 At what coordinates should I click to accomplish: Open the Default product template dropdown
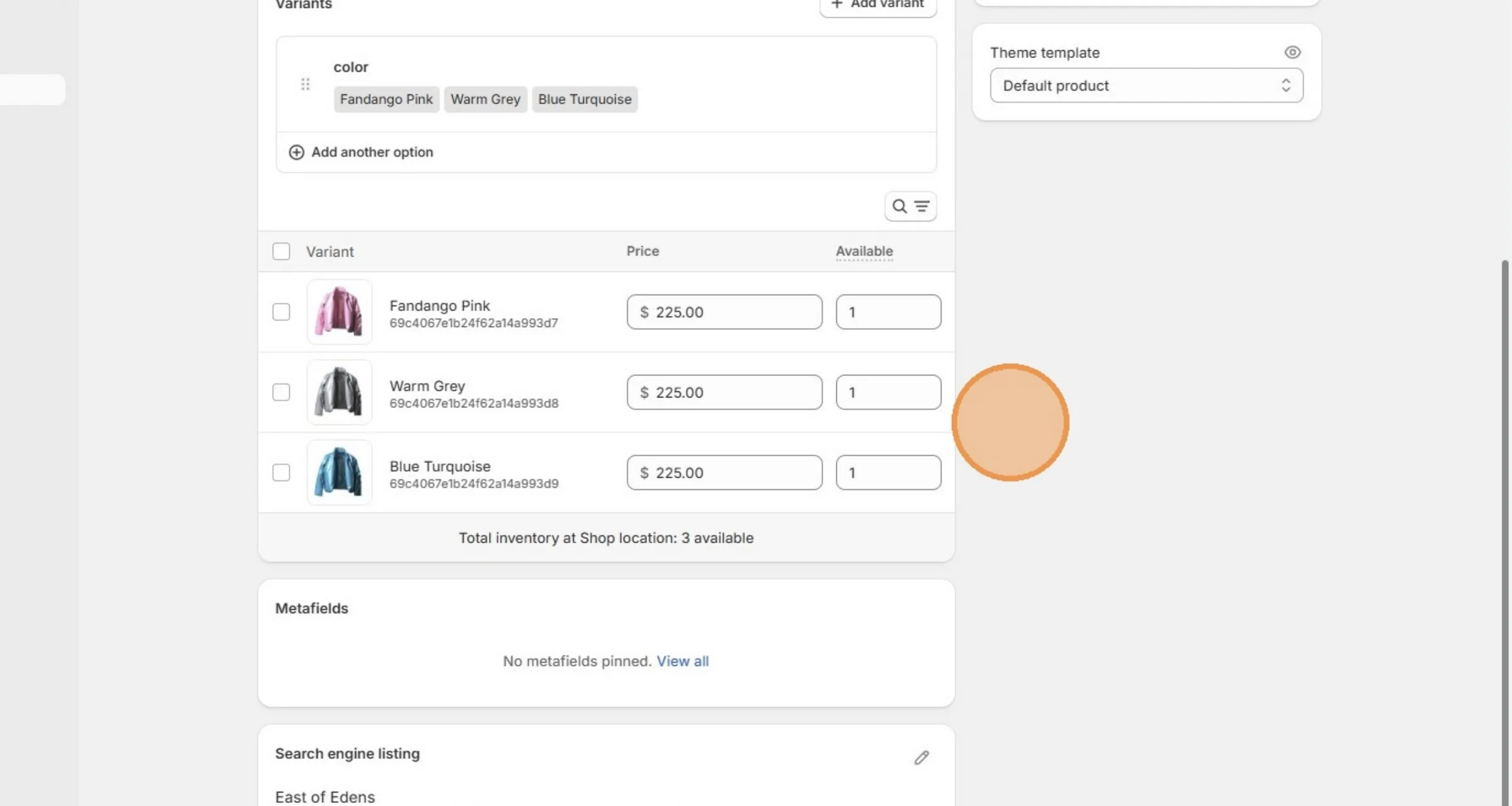[x=1147, y=86]
